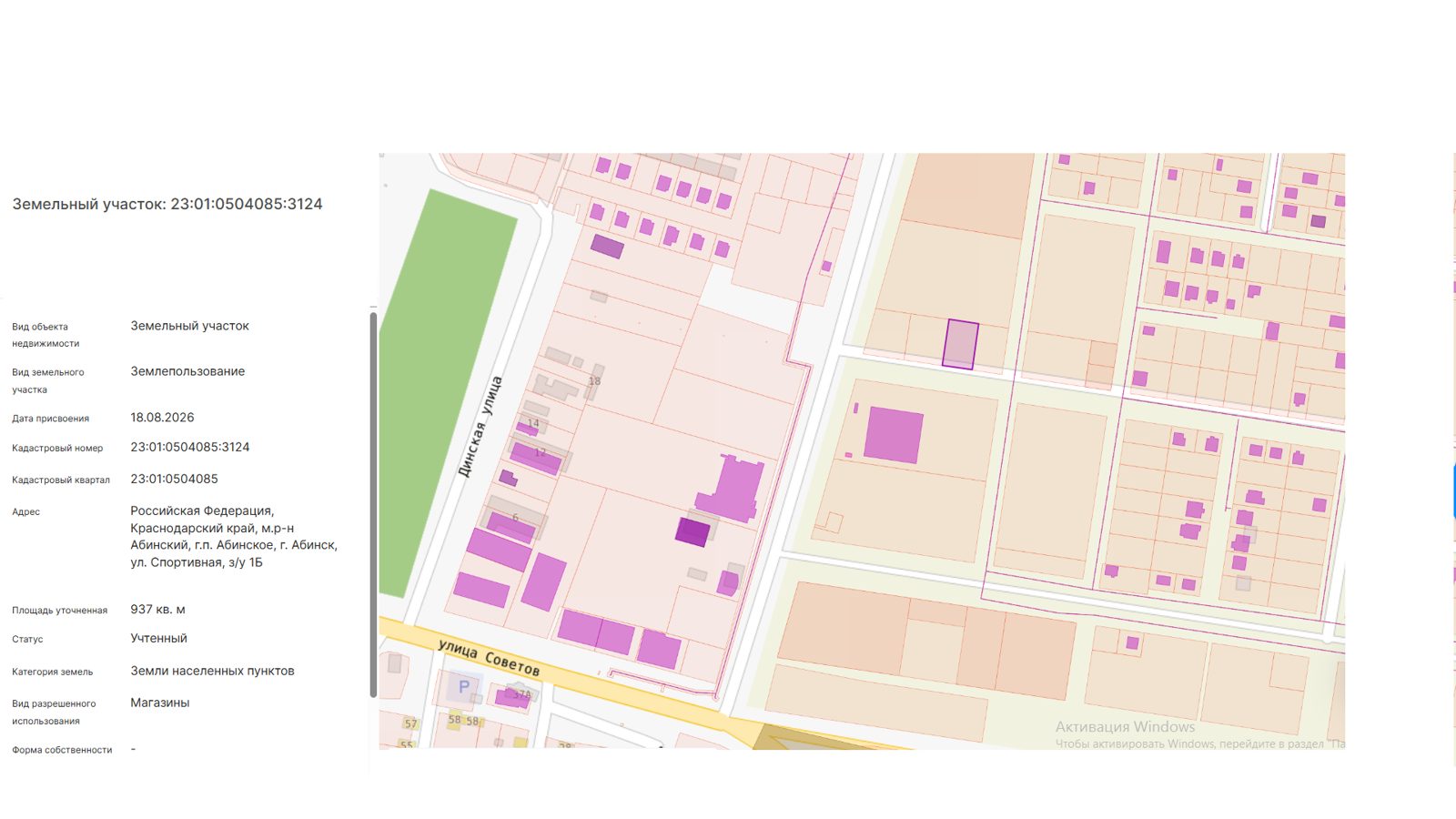Click the Учтенный status value

(158, 639)
